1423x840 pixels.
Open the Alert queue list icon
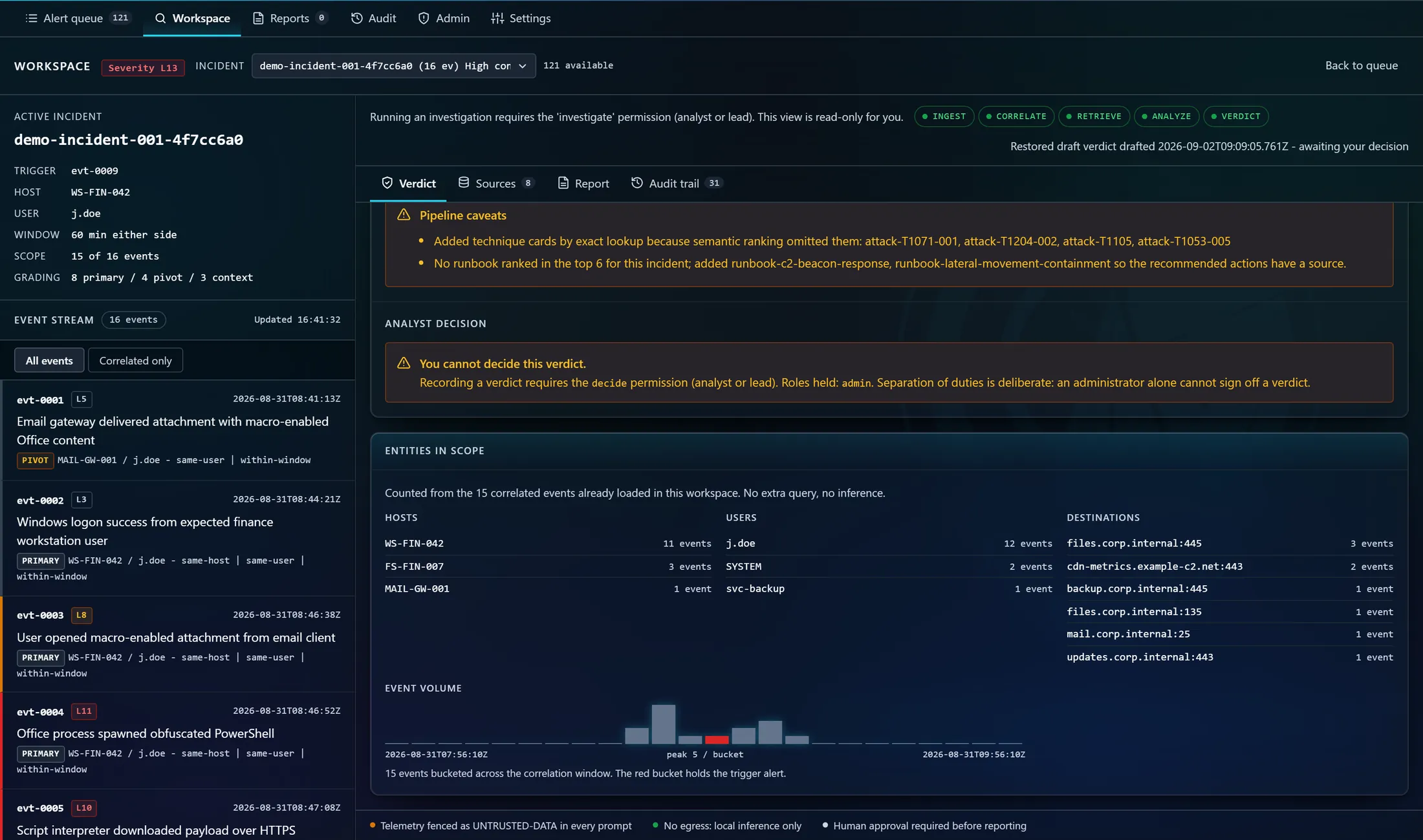(x=31, y=18)
